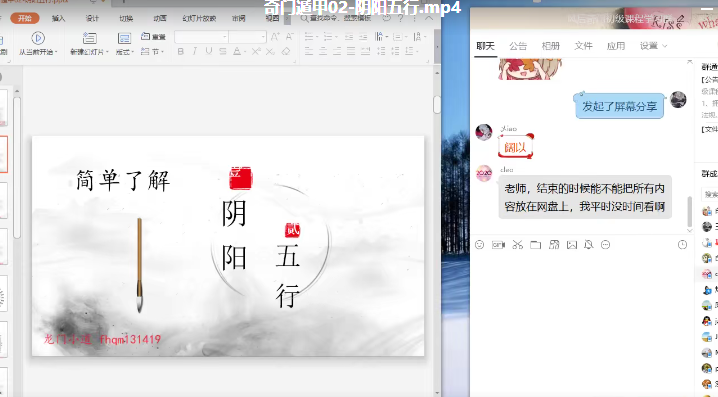Increase paragraph indent in ribbon
This screenshot has width=718, height=397.
(363, 37)
